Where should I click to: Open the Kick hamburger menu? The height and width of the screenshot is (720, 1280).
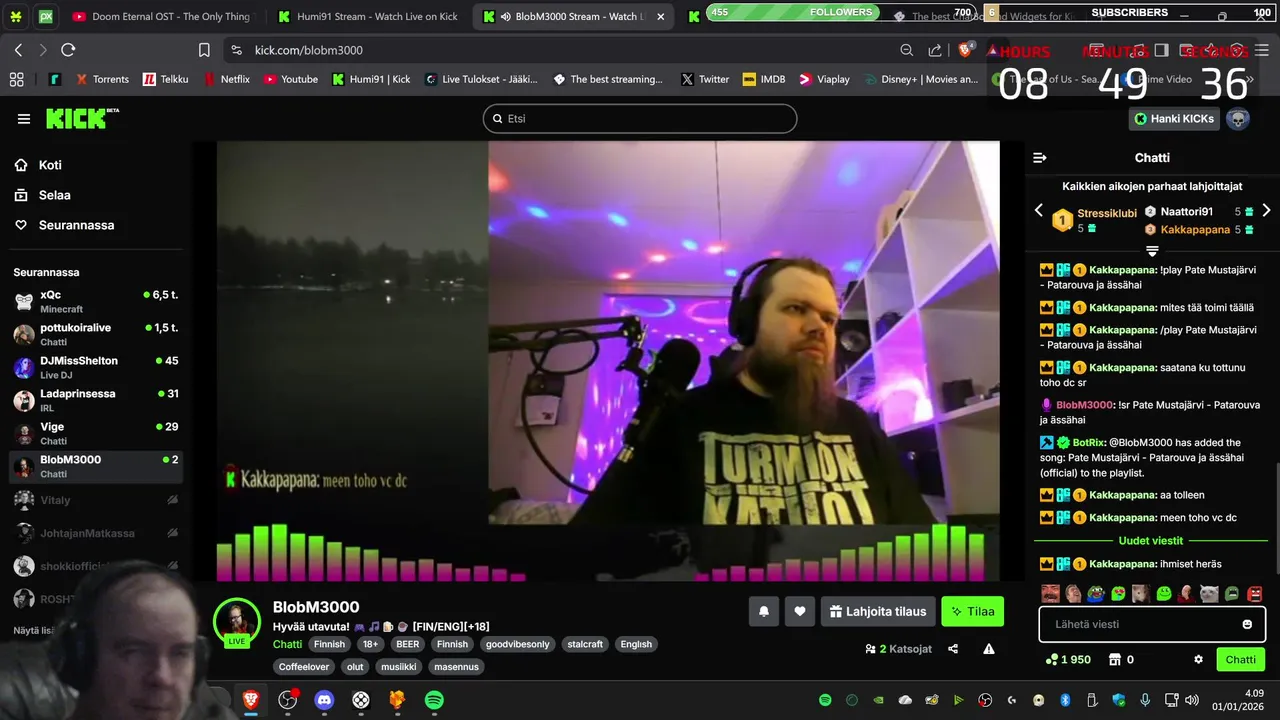tap(23, 119)
